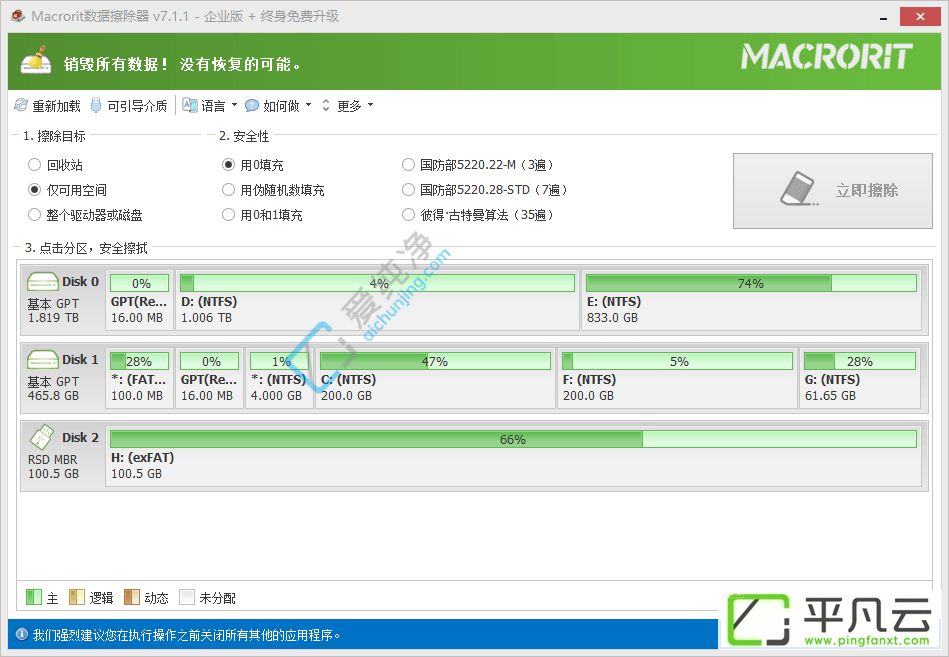
Task: Click the 更多 up-down arrows icon
Action: click(326, 105)
